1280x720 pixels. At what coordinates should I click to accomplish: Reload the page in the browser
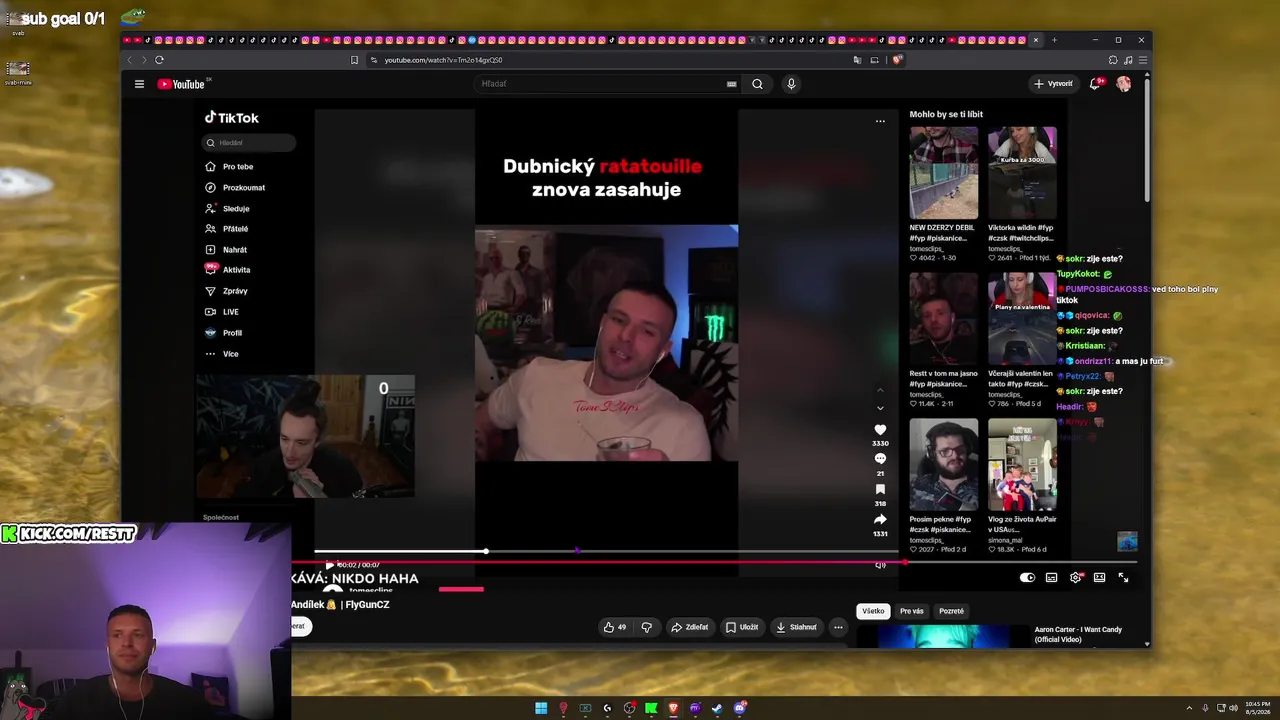[x=159, y=60]
